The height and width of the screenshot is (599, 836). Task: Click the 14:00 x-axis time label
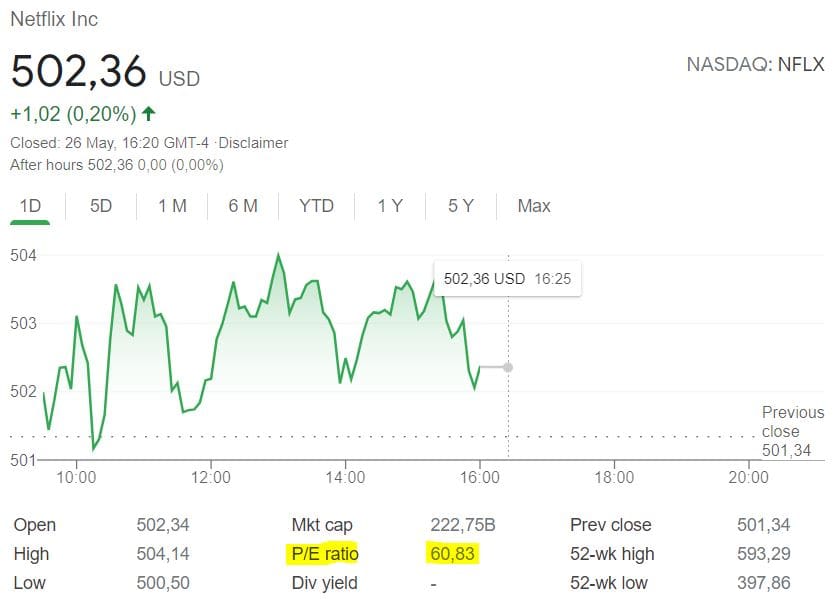(345, 477)
